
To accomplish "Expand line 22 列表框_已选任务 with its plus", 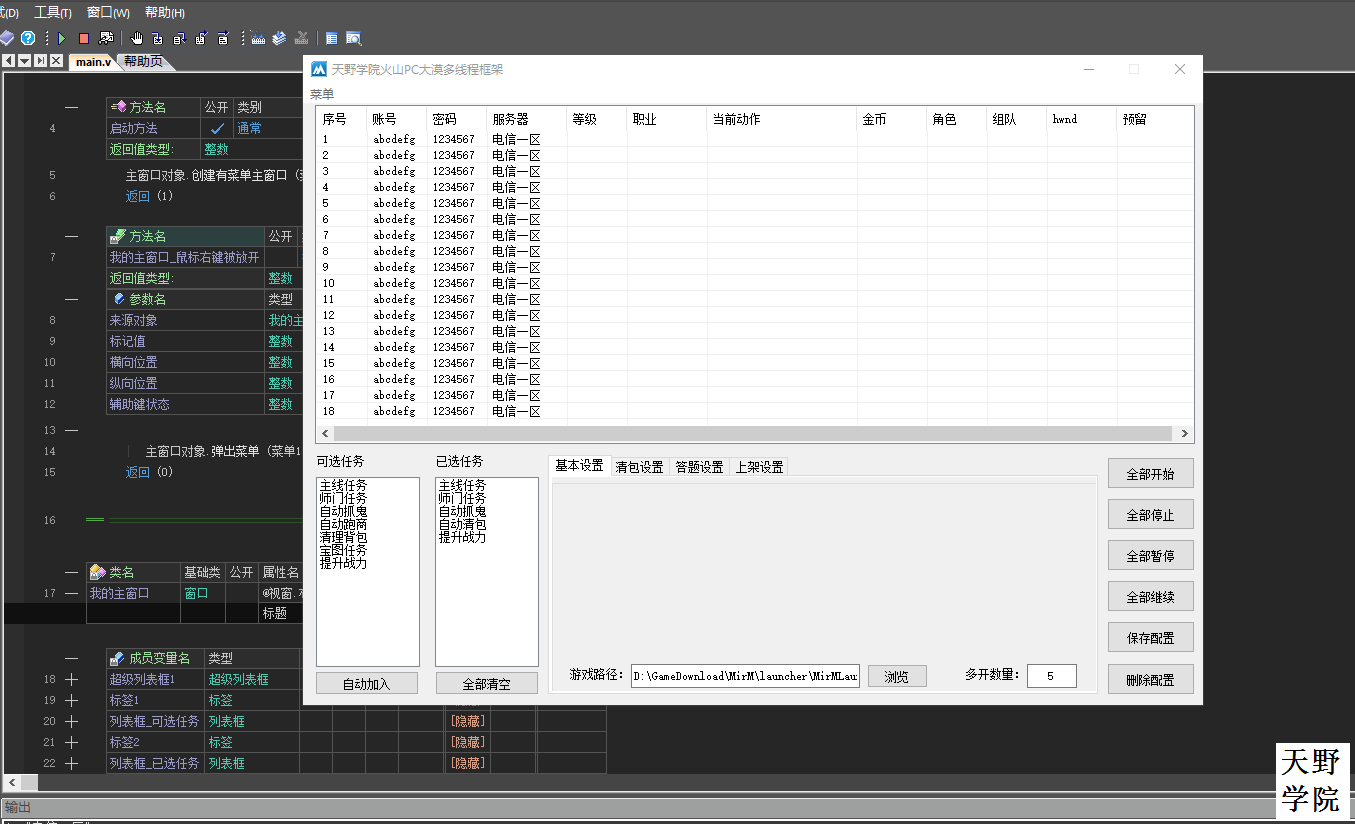I will (71, 763).
